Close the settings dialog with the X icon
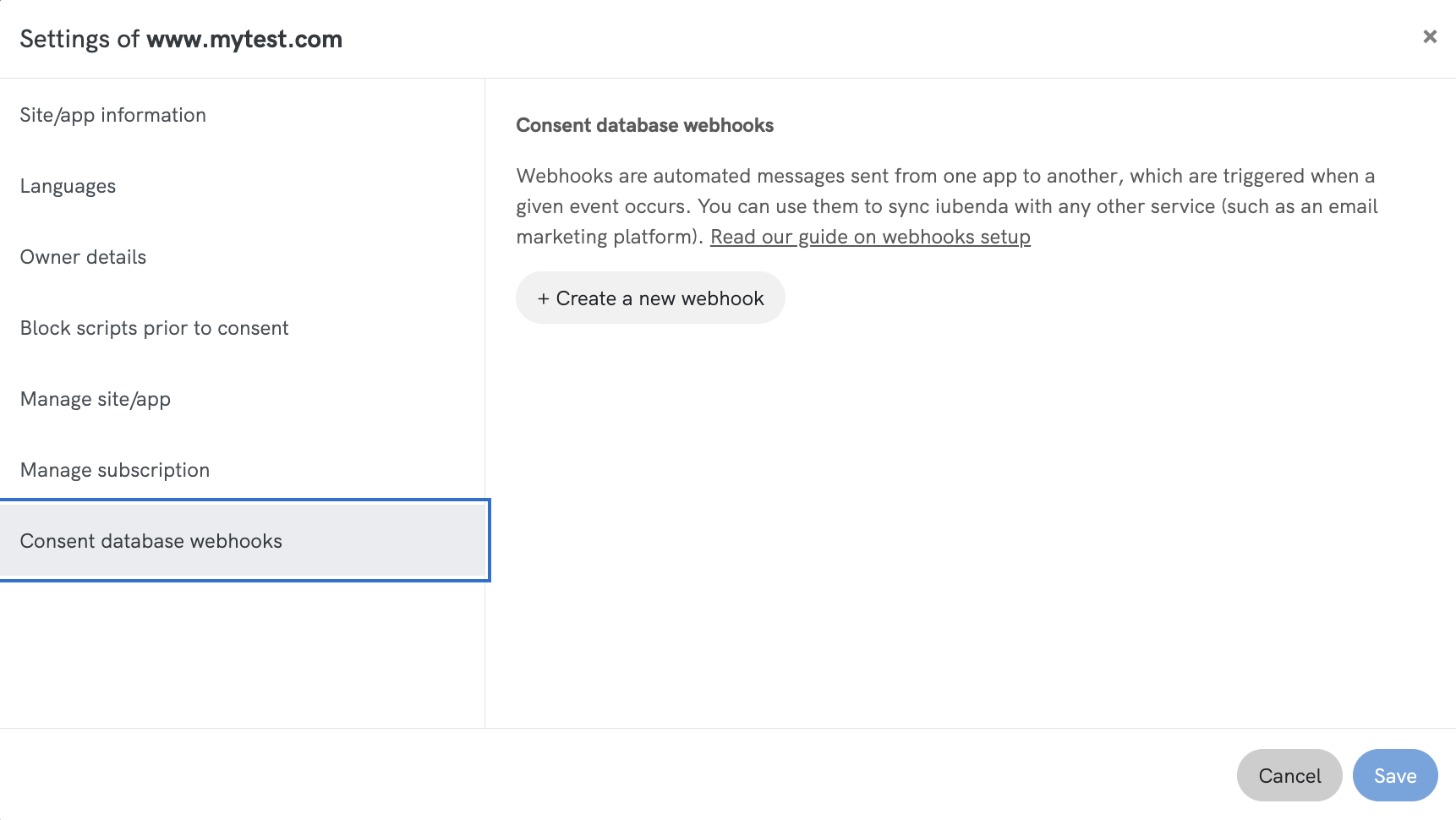 coord(1429,36)
